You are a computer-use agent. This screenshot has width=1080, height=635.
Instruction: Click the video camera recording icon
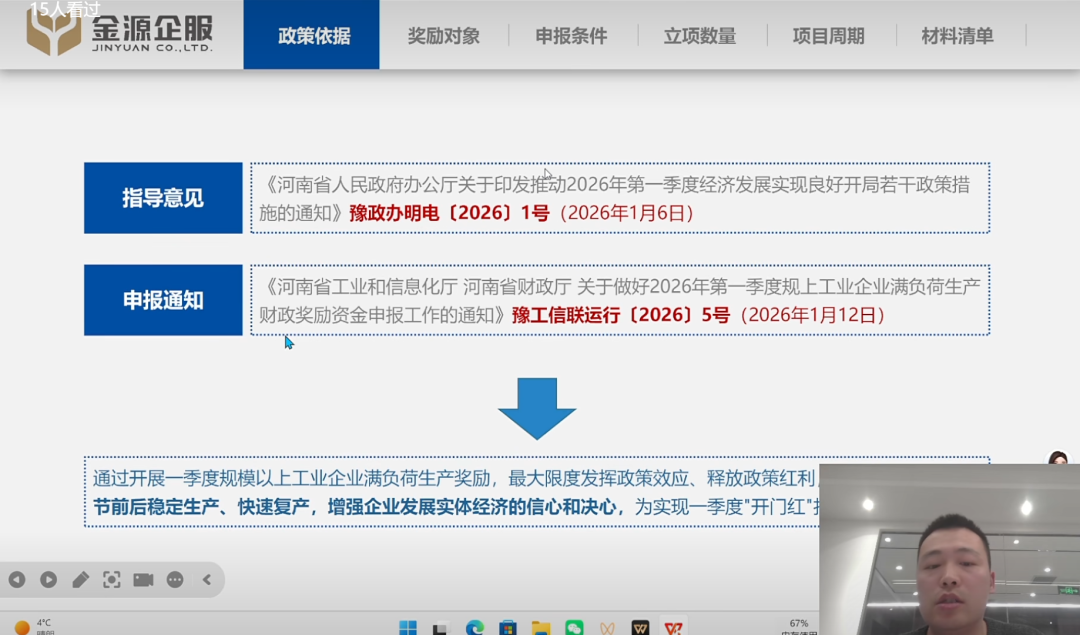tap(143, 579)
